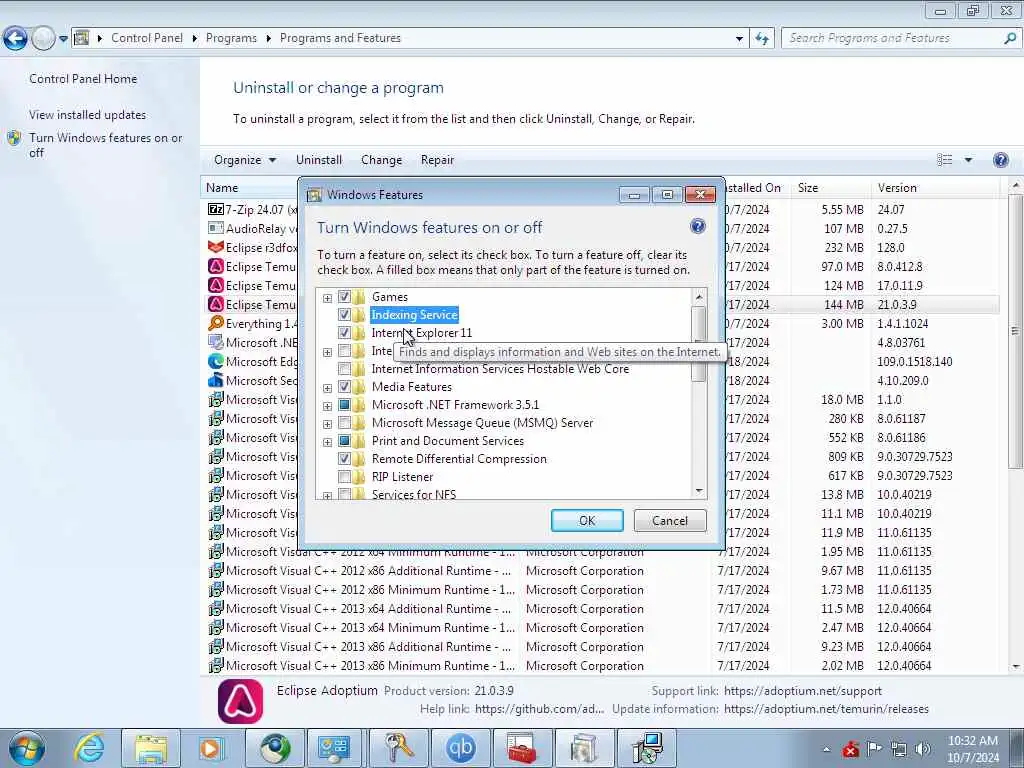Image resolution: width=1024 pixels, height=768 pixels.
Task: Enable the RIP Listener checkbox
Action: [344, 477]
